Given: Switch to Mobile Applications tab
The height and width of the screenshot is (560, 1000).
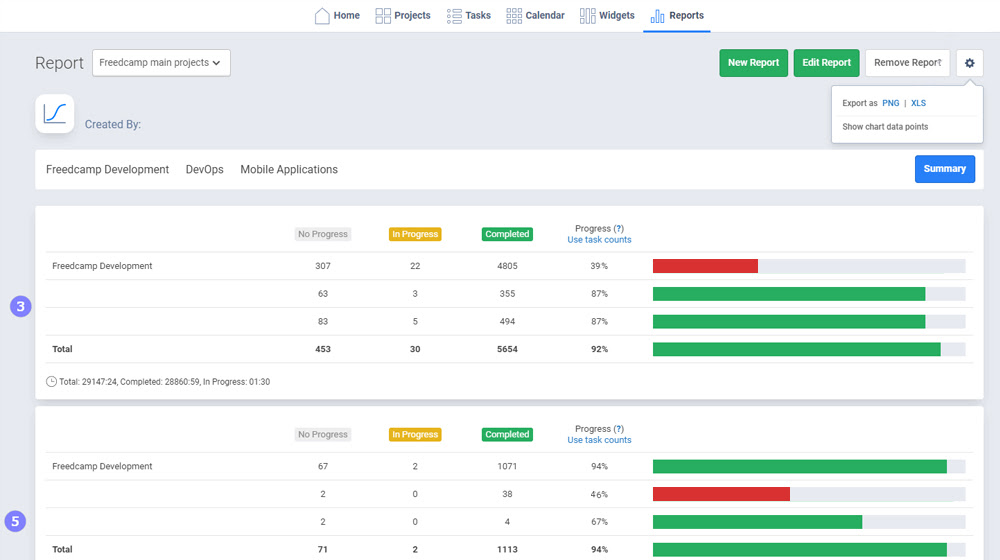Looking at the screenshot, I should pos(289,169).
